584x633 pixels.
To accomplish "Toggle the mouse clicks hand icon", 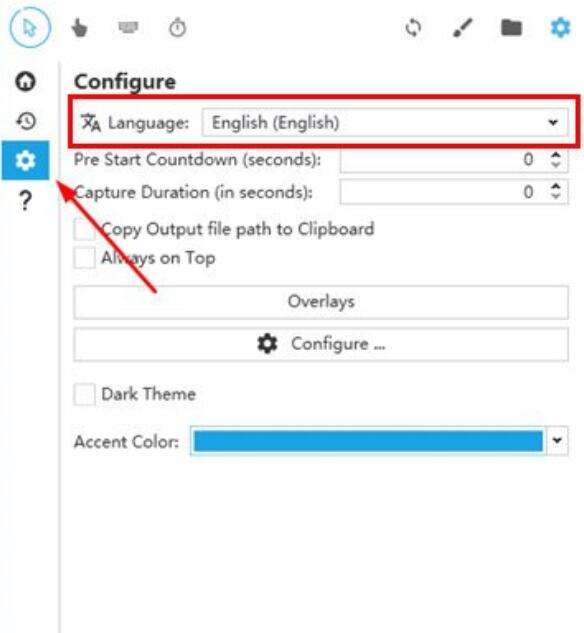I will click(79, 28).
